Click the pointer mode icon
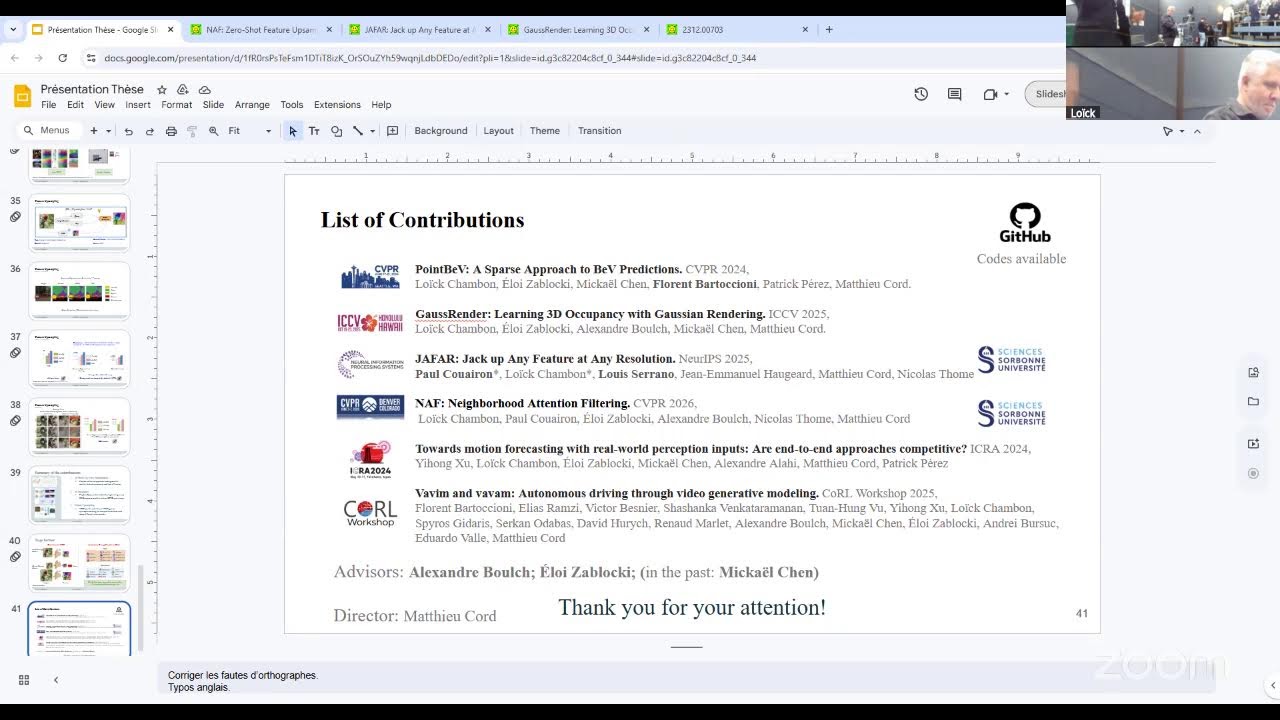This screenshot has height=720, width=1280. click(x=1167, y=131)
